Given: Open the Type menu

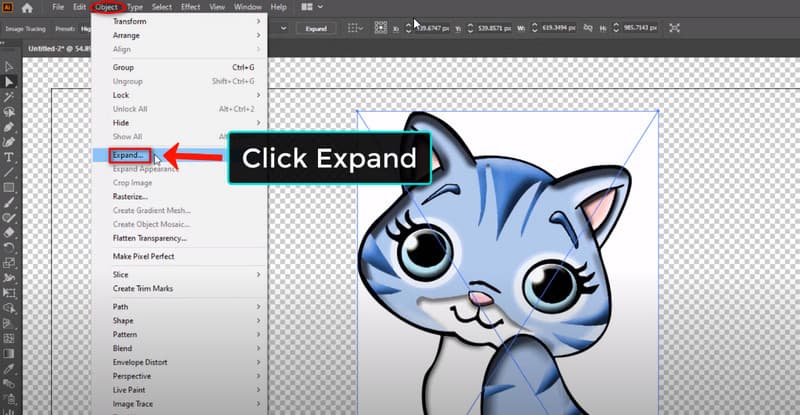Looking at the screenshot, I should [135, 7].
